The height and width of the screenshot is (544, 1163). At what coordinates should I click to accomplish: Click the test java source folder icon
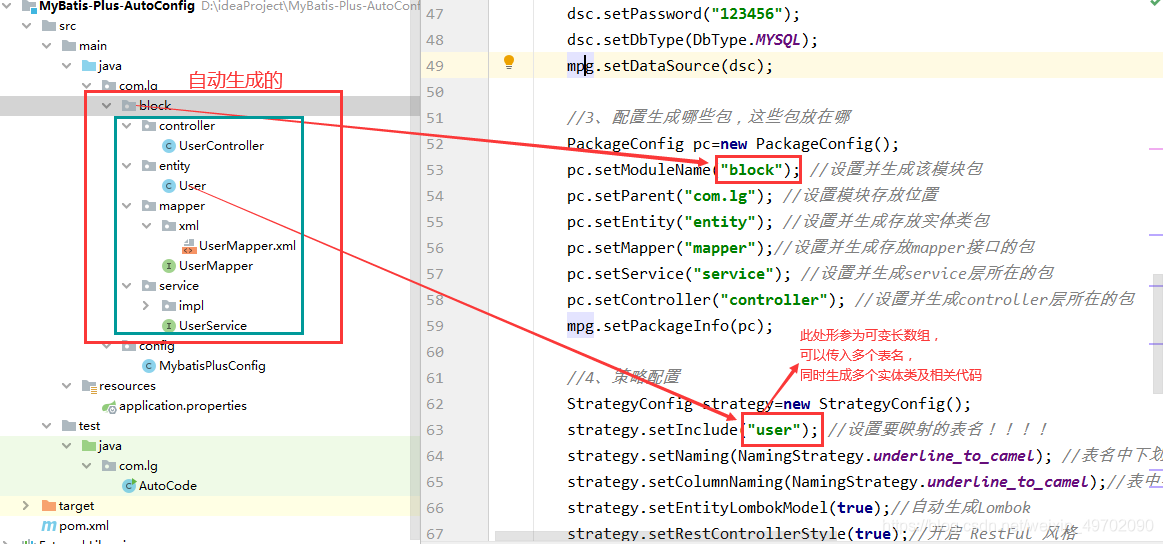89,446
